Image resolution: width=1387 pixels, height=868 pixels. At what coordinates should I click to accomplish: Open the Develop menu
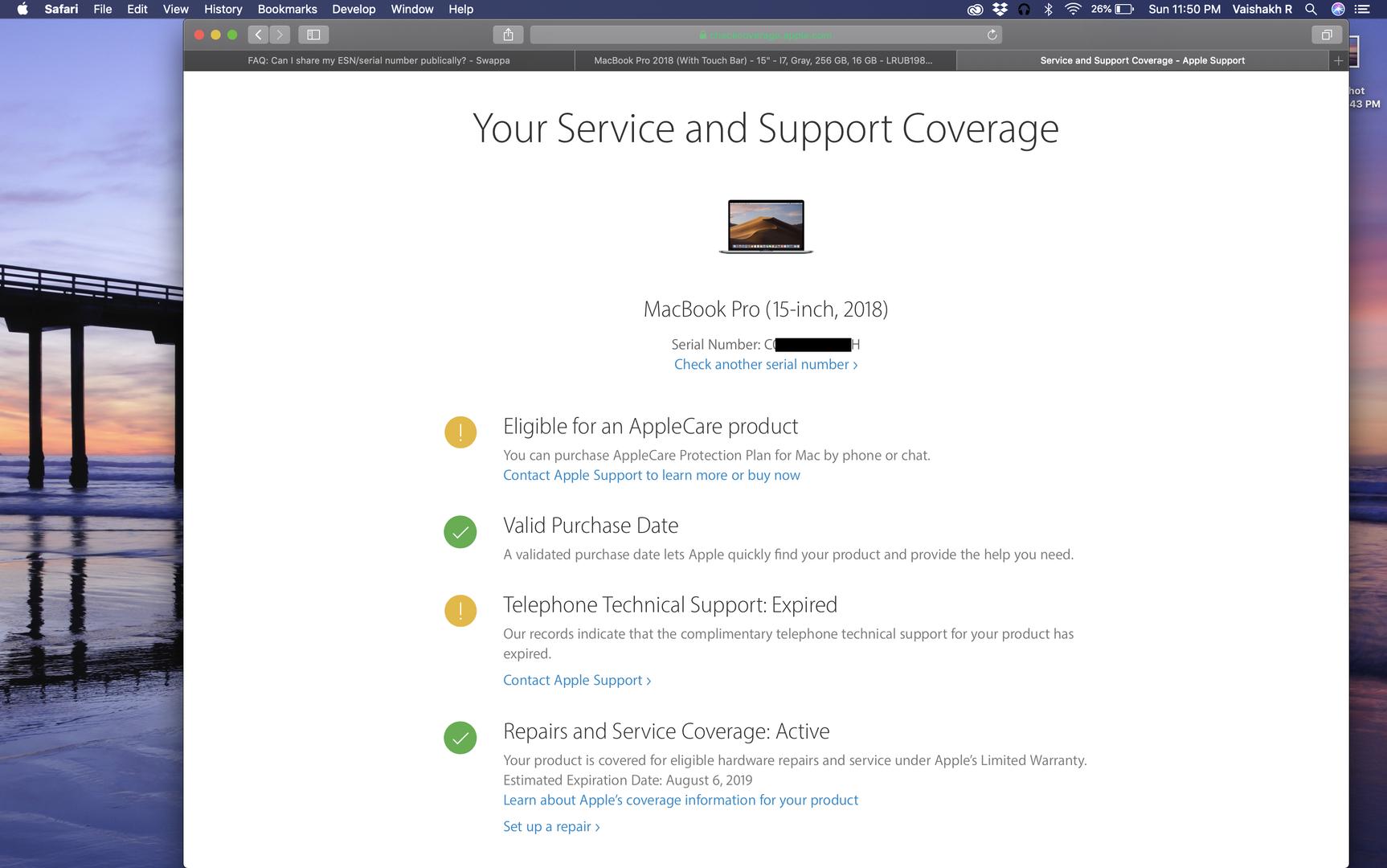coord(354,9)
